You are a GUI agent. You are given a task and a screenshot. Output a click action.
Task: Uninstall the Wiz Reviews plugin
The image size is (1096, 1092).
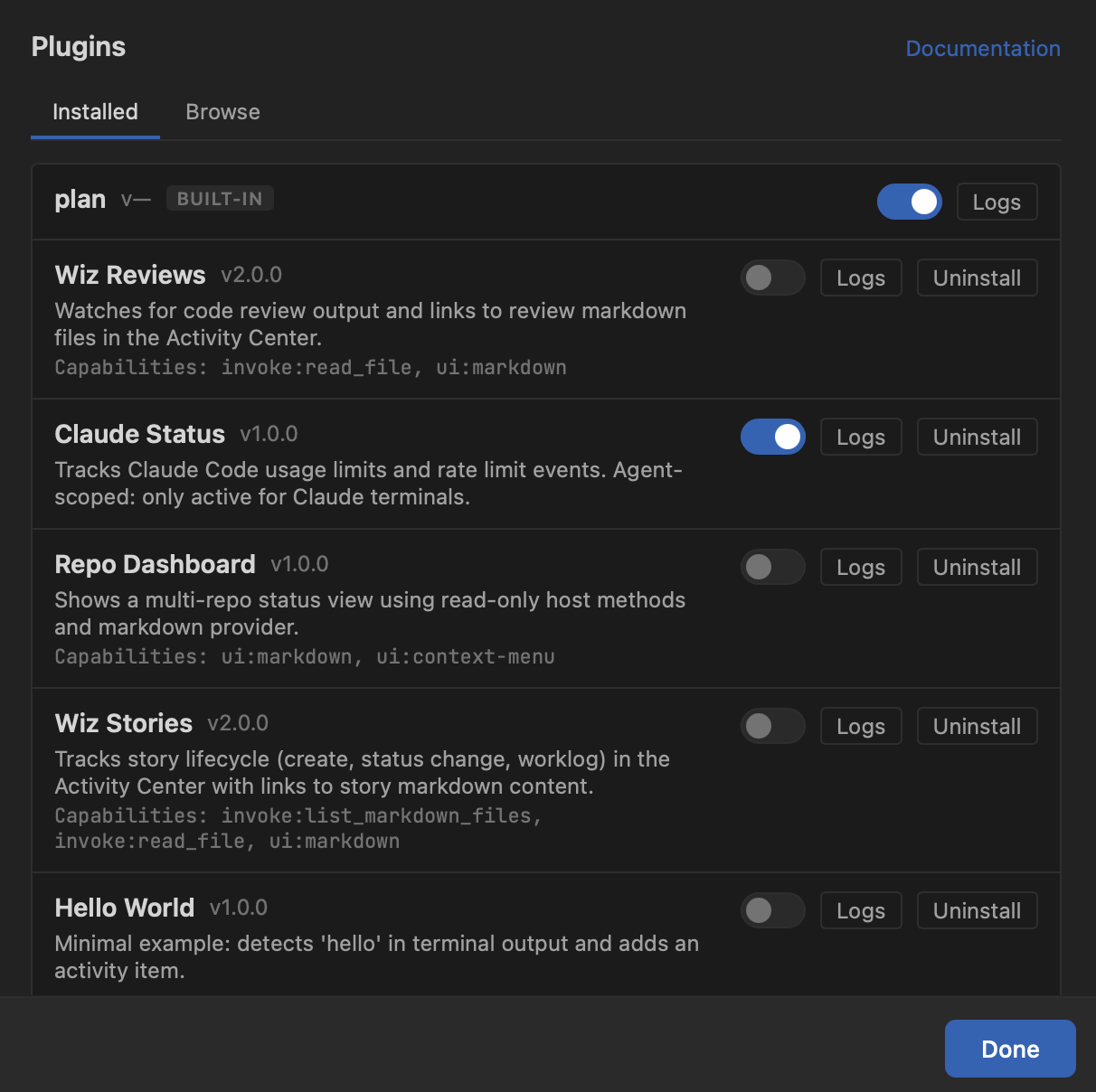click(977, 278)
